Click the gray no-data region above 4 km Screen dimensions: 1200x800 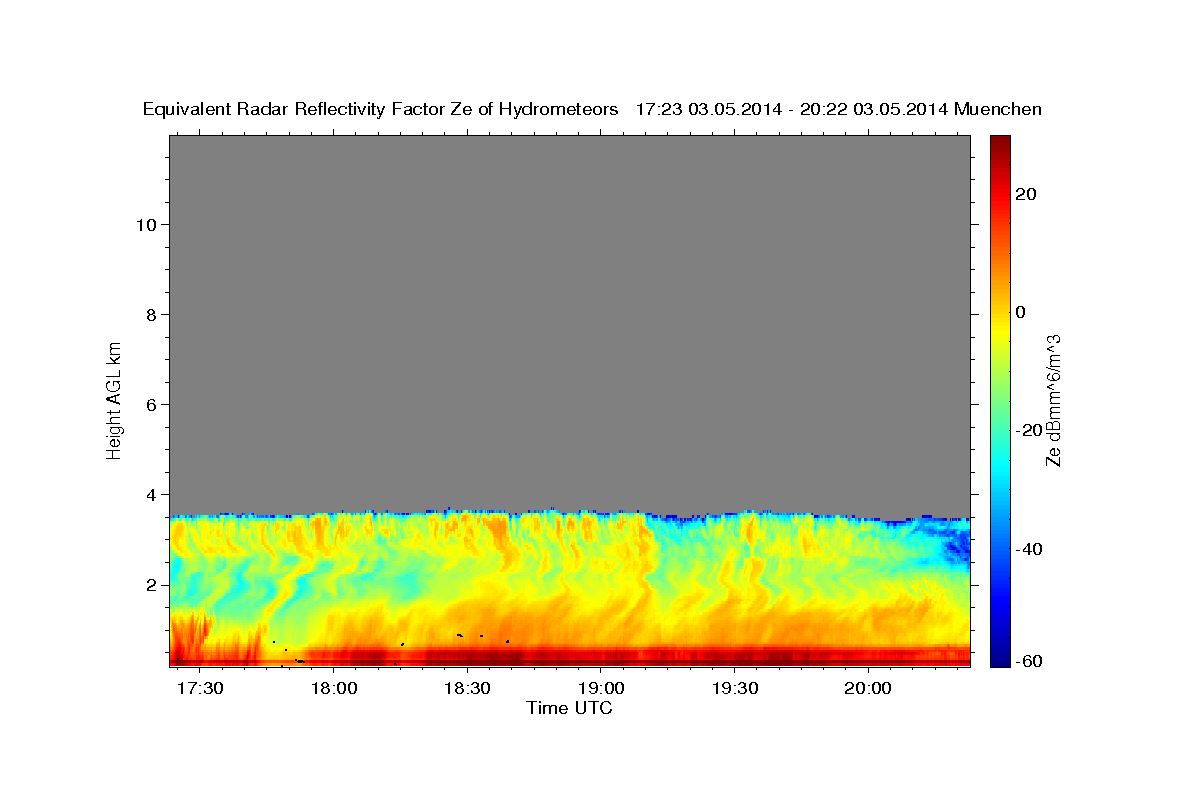tap(569, 320)
